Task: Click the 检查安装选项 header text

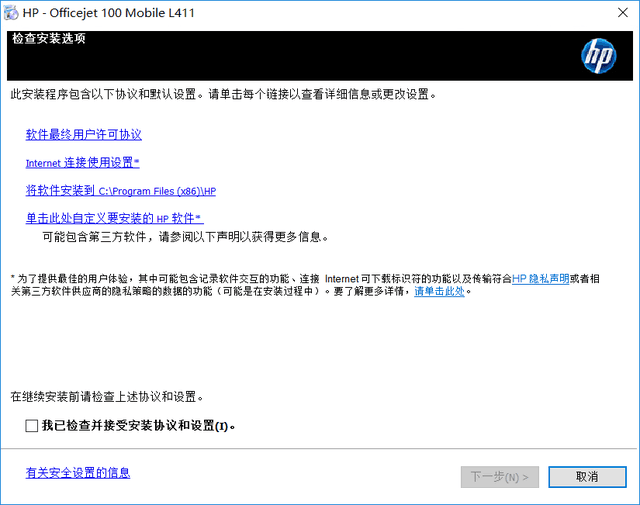Action: 49,38
